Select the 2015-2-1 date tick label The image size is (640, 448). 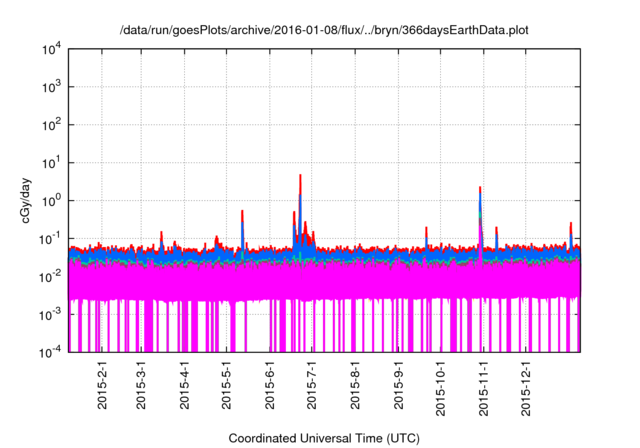tap(102, 385)
